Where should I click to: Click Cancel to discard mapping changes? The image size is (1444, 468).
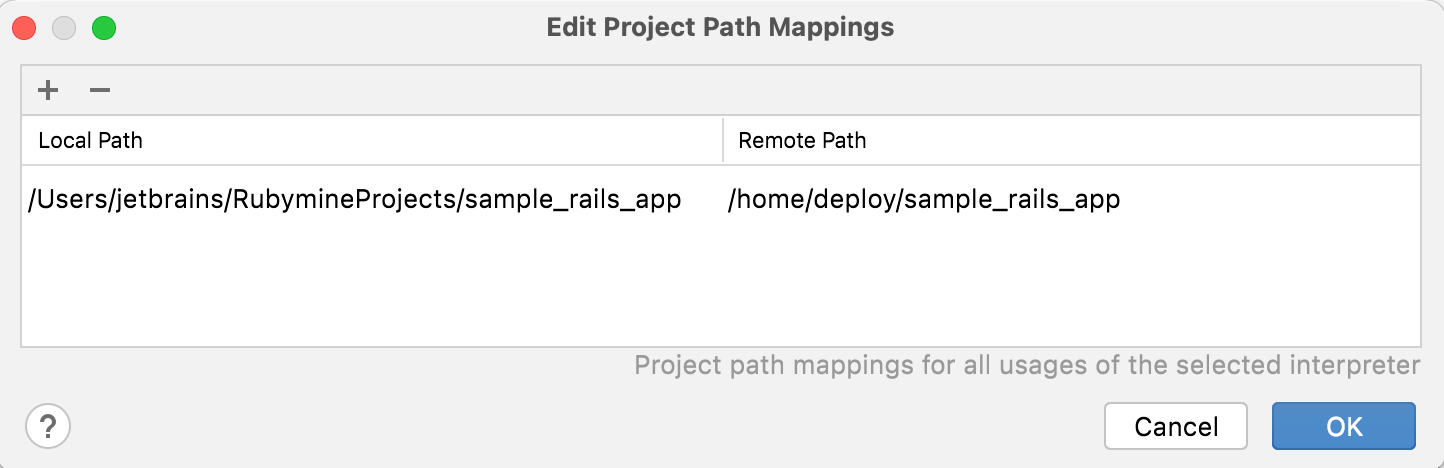click(1176, 427)
